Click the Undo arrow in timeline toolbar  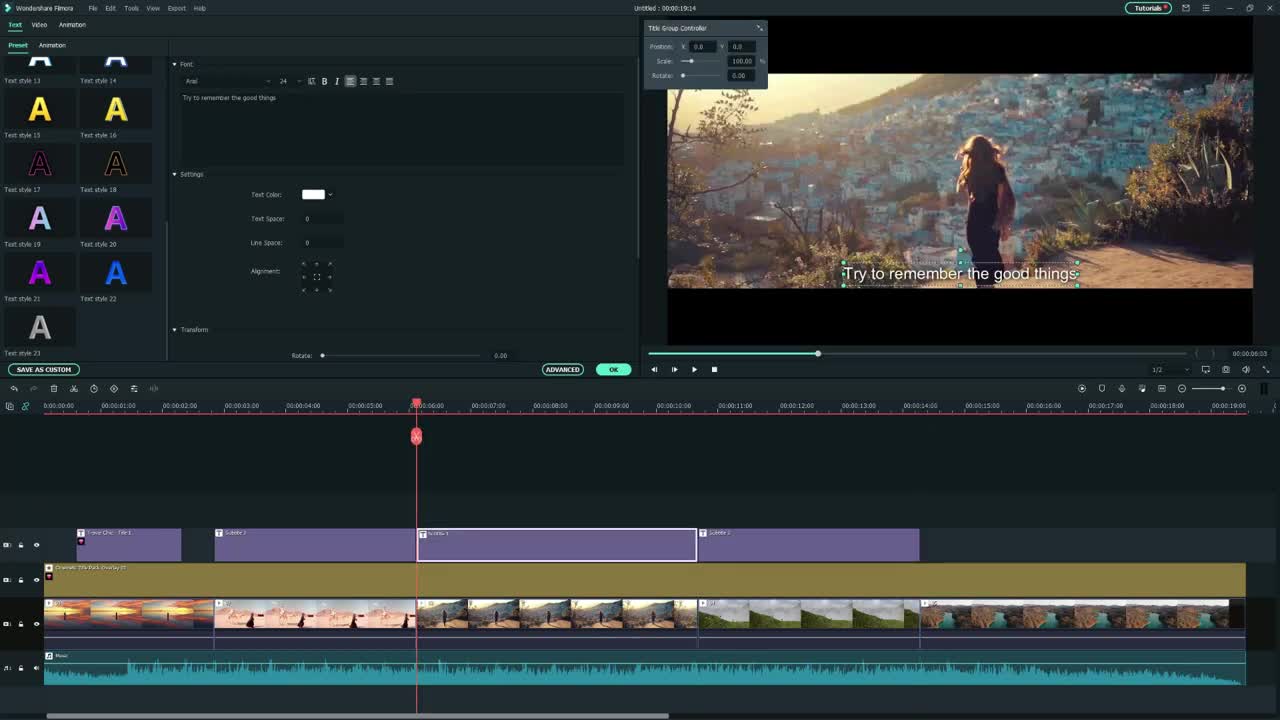point(14,388)
